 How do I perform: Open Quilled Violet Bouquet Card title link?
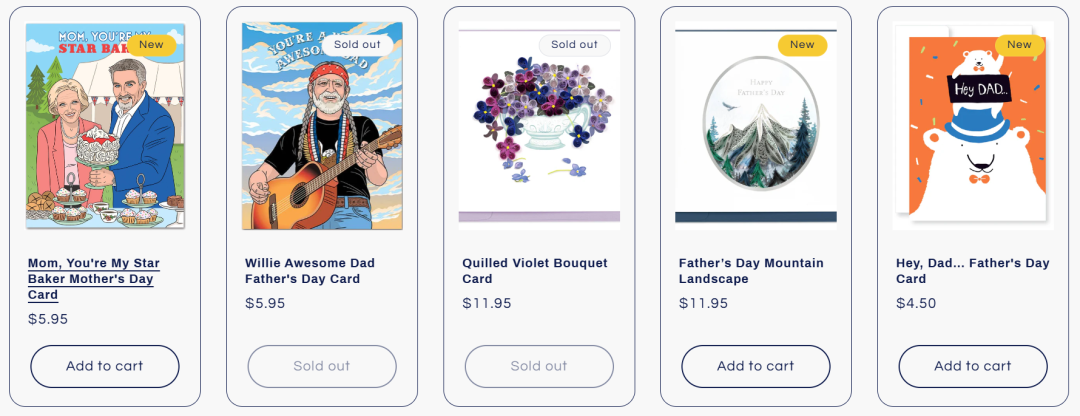pos(535,271)
